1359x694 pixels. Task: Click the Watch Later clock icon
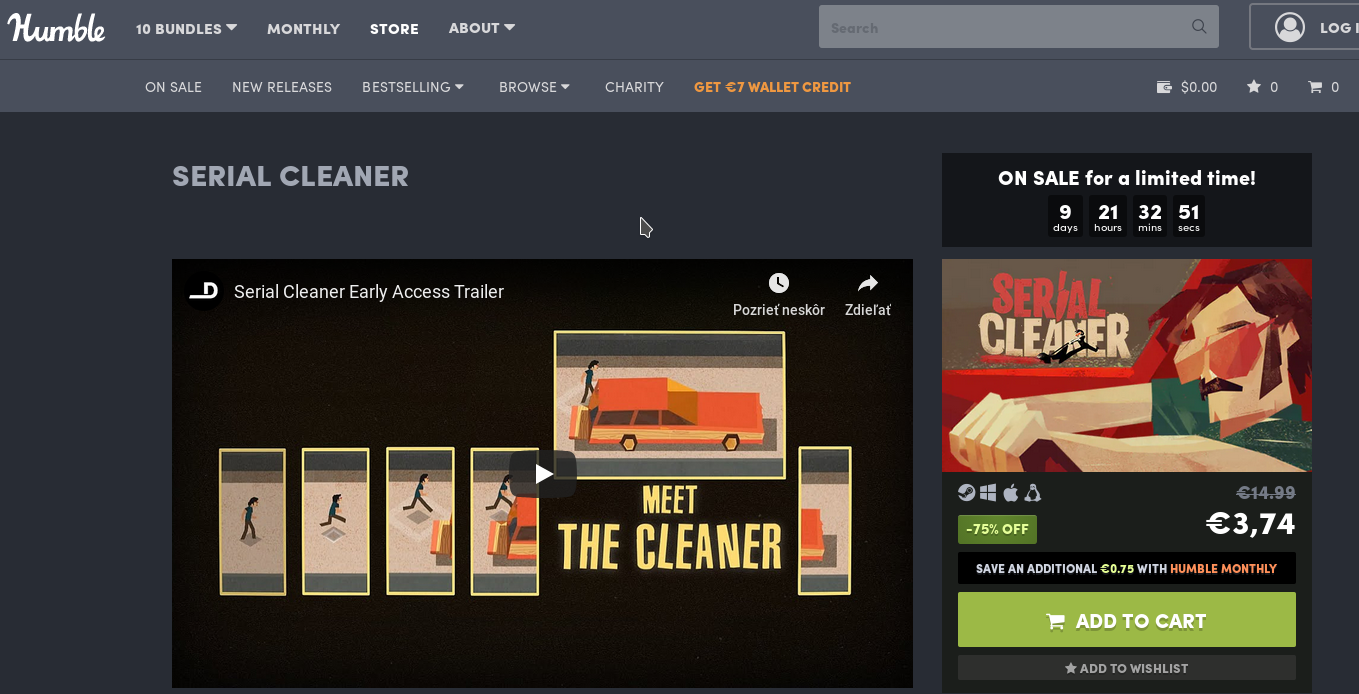coord(779,283)
